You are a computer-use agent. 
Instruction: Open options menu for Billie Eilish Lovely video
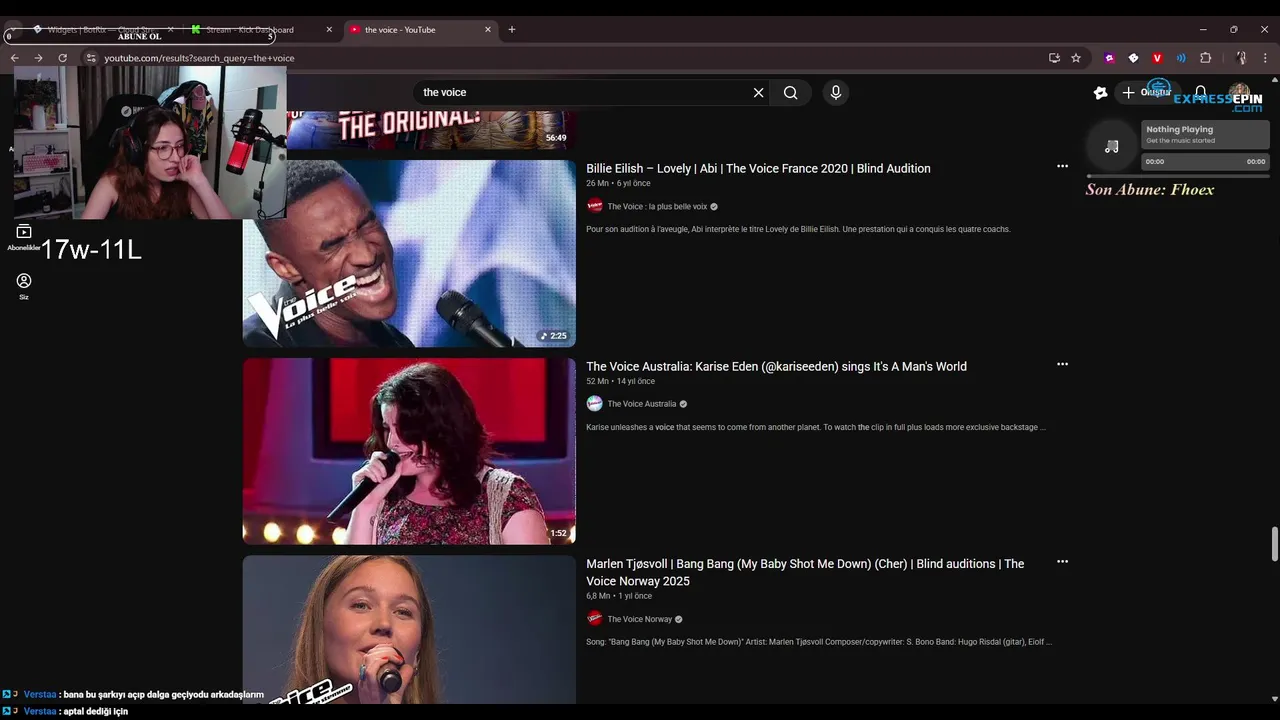pyautogui.click(x=1062, y=166)
